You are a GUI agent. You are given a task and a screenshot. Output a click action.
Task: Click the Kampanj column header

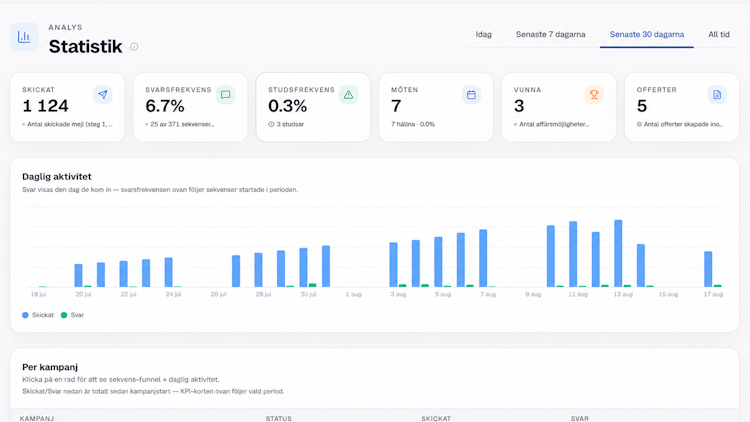click(x=37, y=418)
